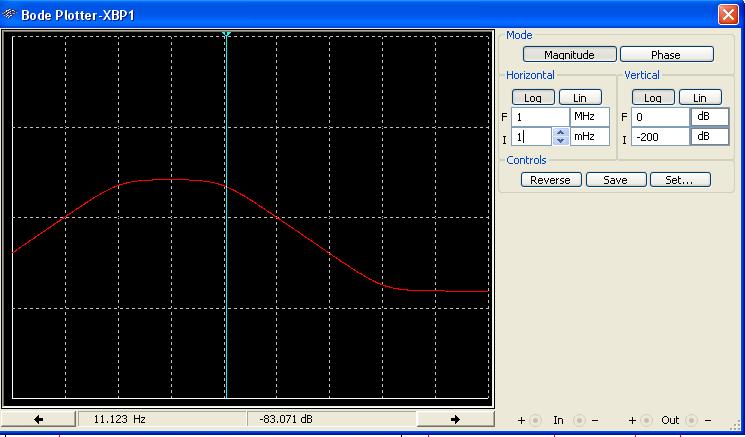Screen dimensions: 745x437
Task: Click the horizontal initial value spinner arrows
Action: 561,137
